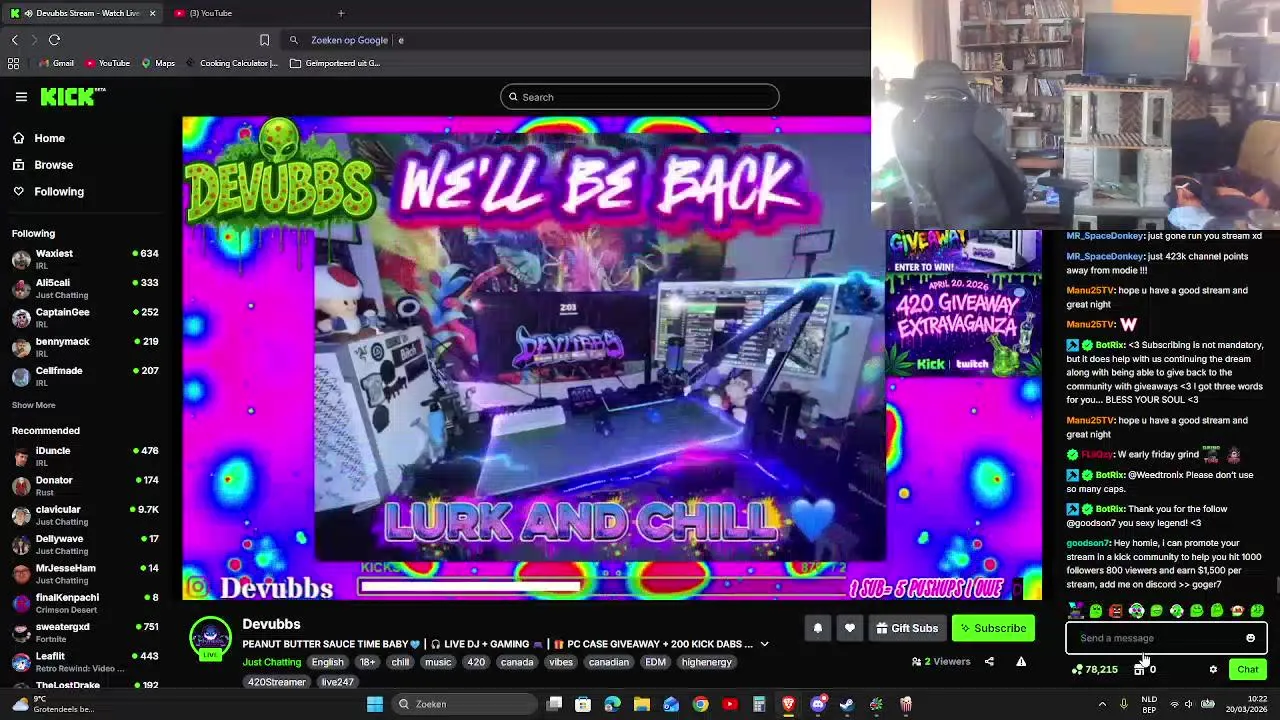Click the 2 Viewers count

point(941,661)
